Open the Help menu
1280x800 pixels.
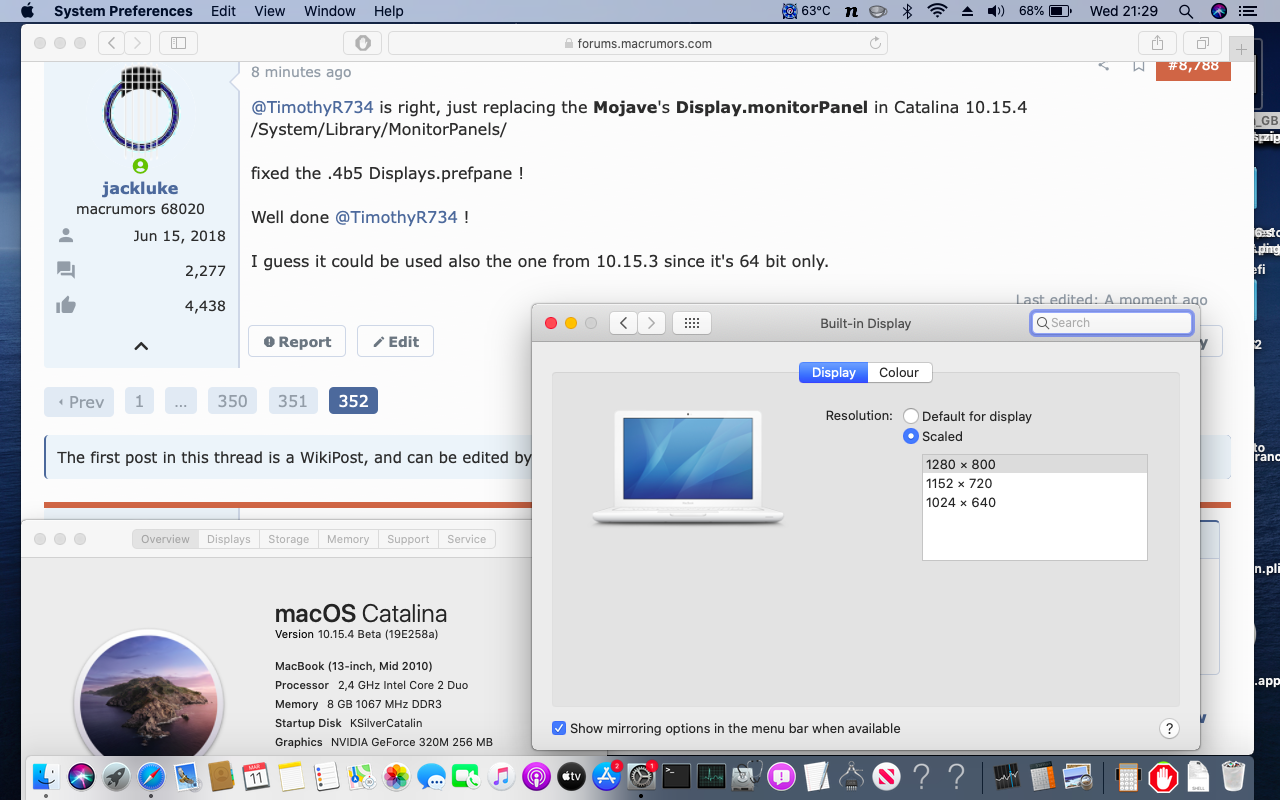[x=389, y=11]
